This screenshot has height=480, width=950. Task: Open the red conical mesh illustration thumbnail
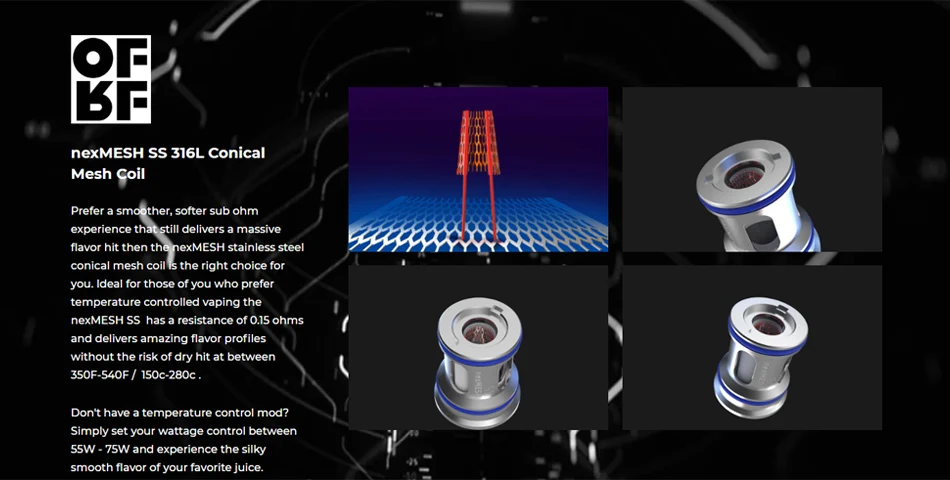click(478, 169)
